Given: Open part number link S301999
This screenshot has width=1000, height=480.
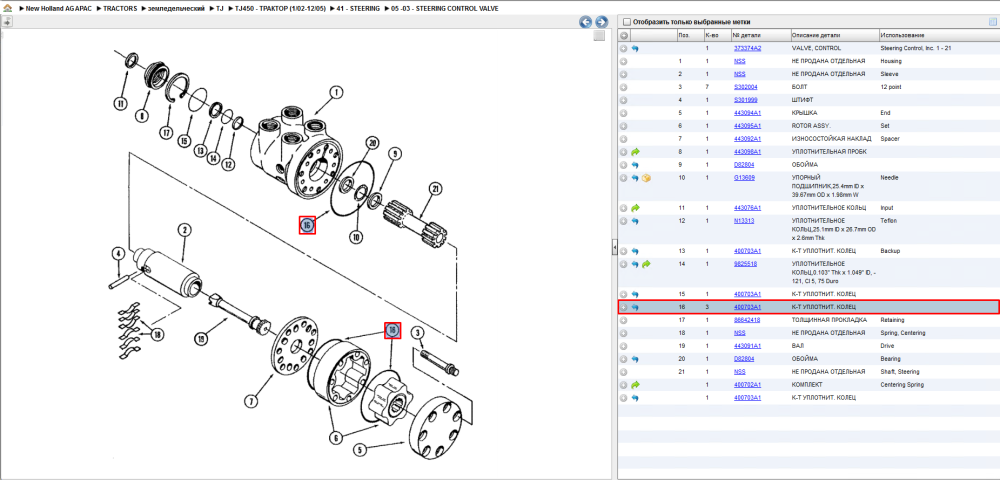Looking at the screenshot, I should point(746,100).
